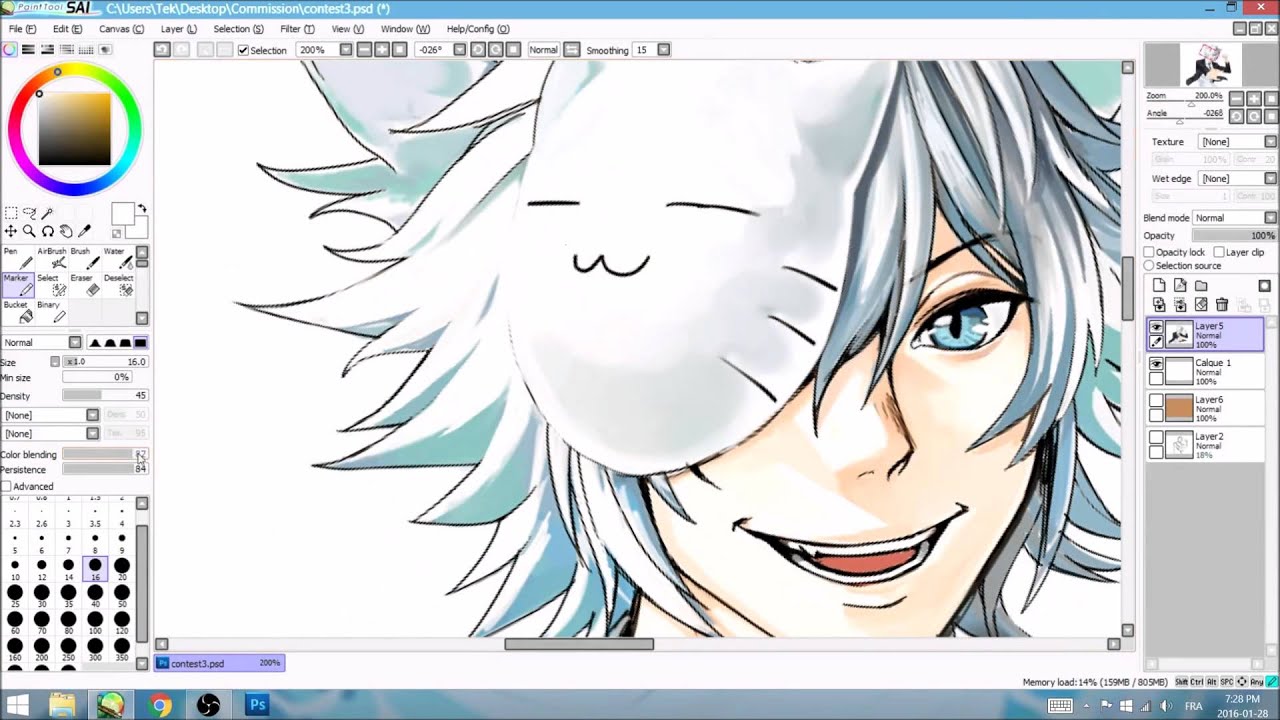Activate the Eyedropper color picker tool
The height and width of the screenshot is (720, 1280).
84,231
